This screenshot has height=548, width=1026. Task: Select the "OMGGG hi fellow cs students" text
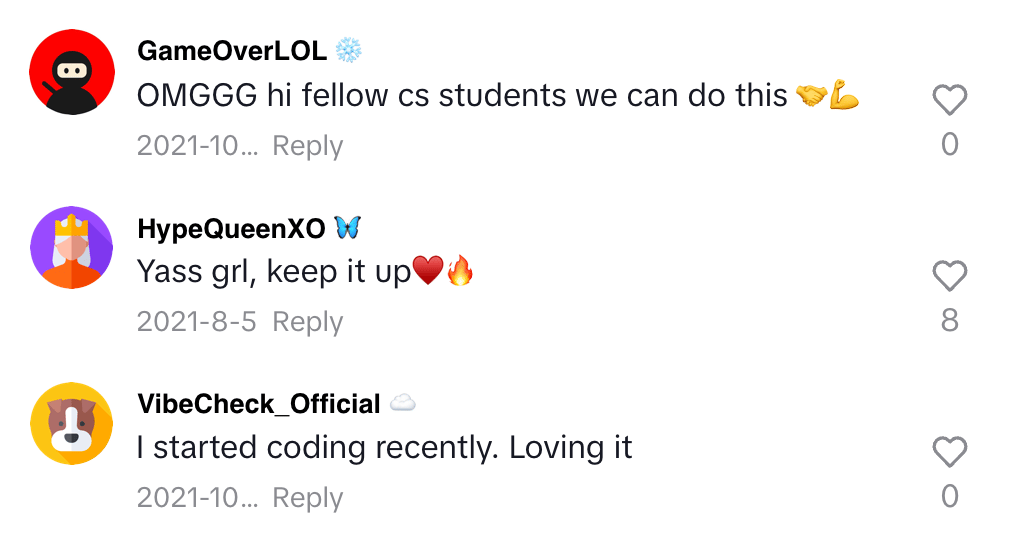coord(462,96)
